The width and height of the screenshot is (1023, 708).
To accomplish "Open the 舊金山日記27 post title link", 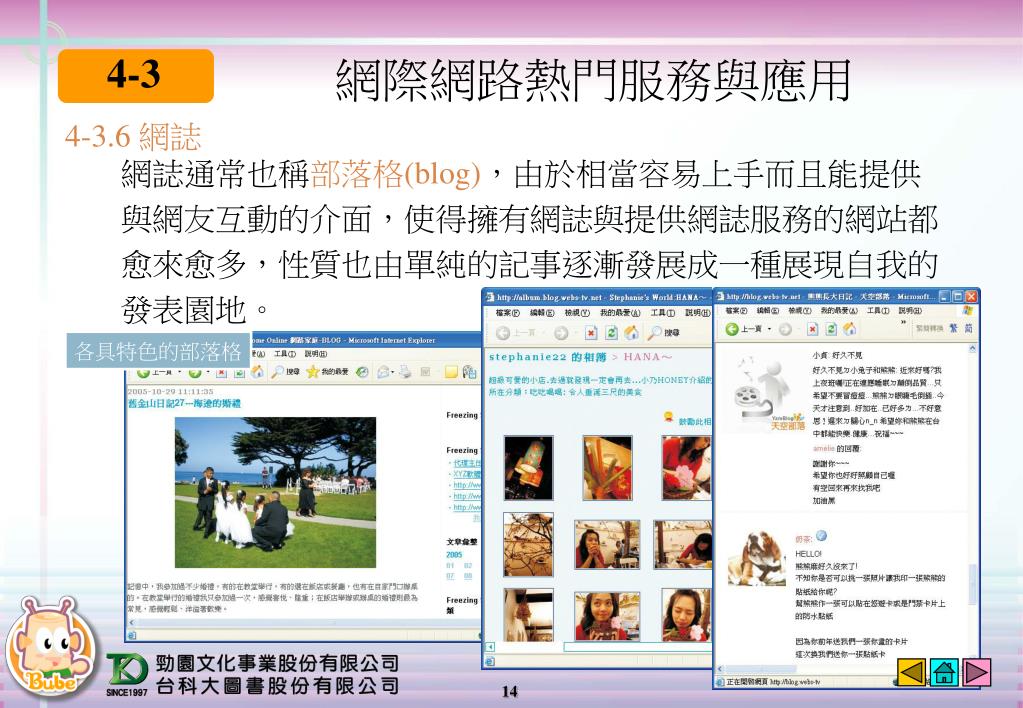I will 184,403.
